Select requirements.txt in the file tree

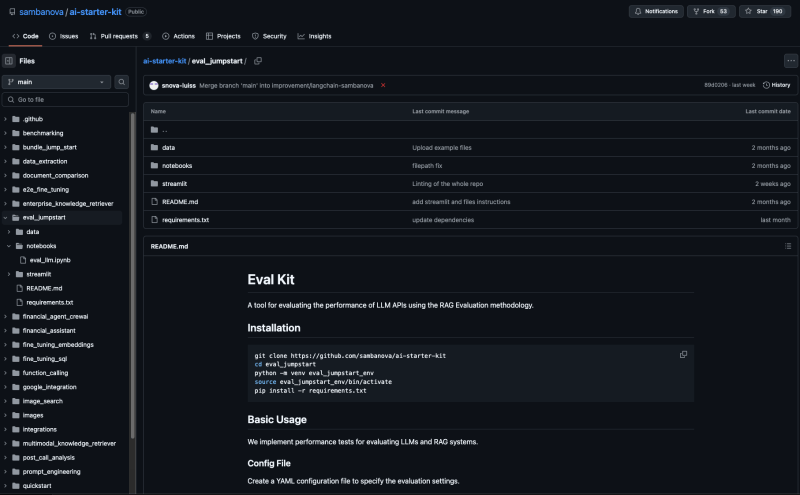(x=49, y=302)
